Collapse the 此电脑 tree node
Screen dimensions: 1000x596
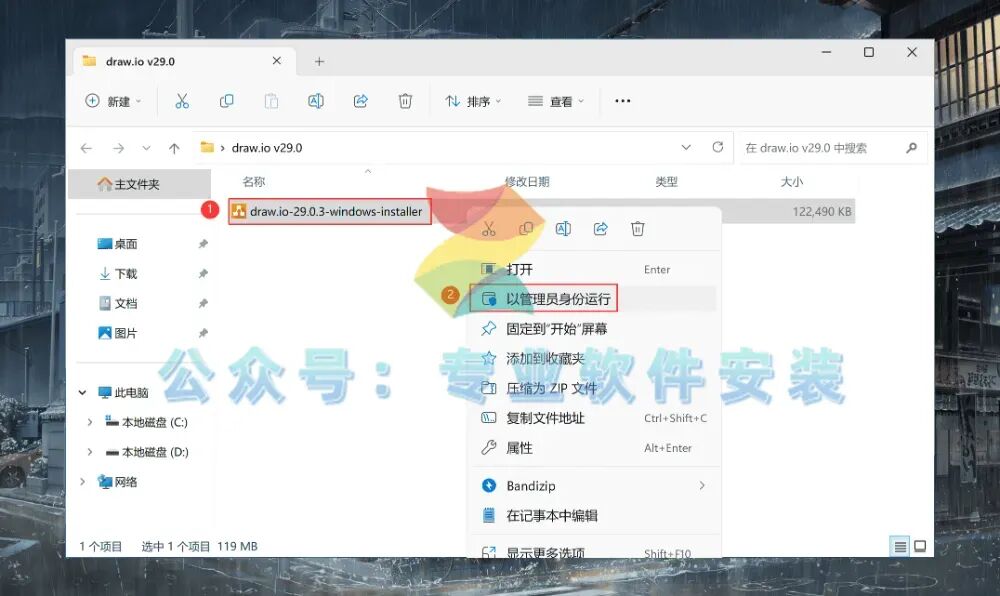pyautogui.click(x=82, y=393)
